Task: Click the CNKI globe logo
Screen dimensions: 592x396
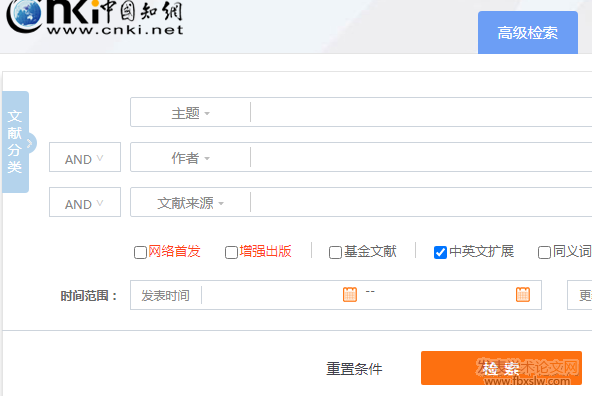Action: pyautogui.click(x=23, y=15)
